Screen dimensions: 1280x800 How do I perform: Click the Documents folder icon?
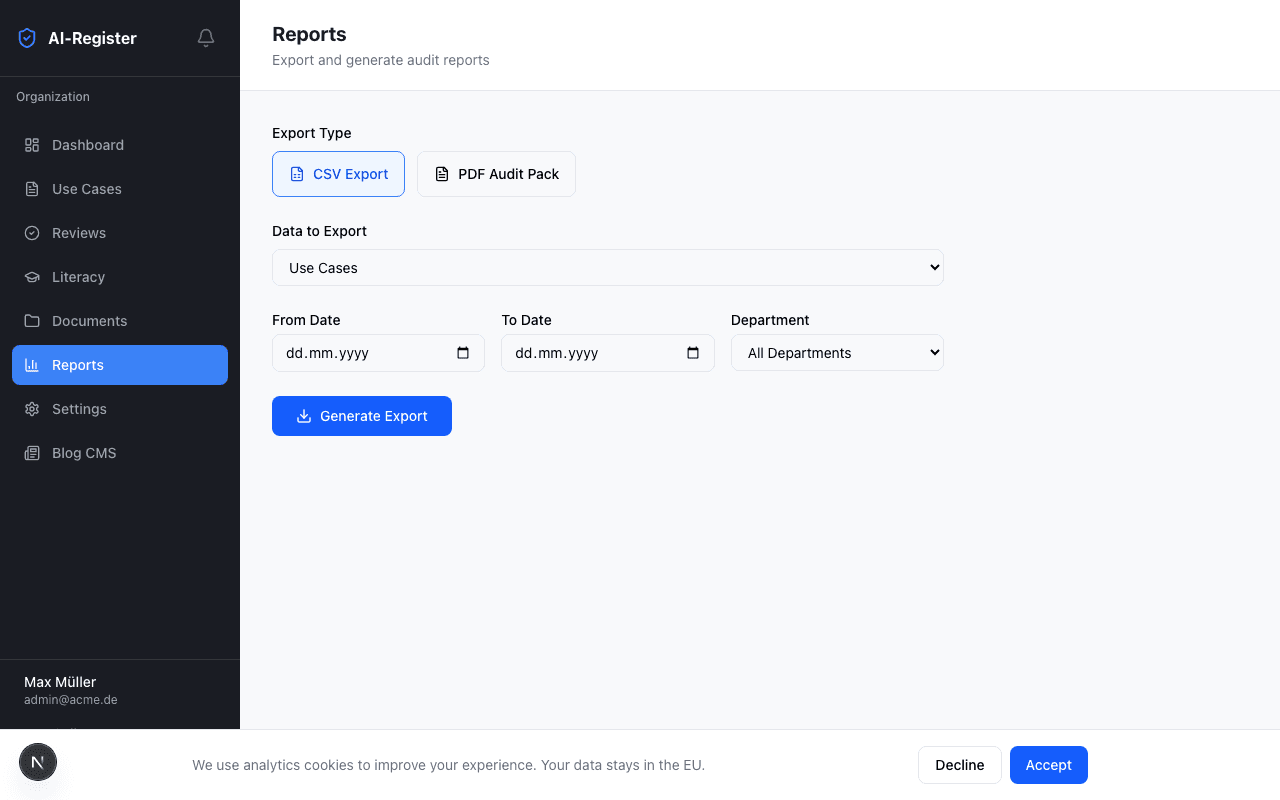click(31, 320)
